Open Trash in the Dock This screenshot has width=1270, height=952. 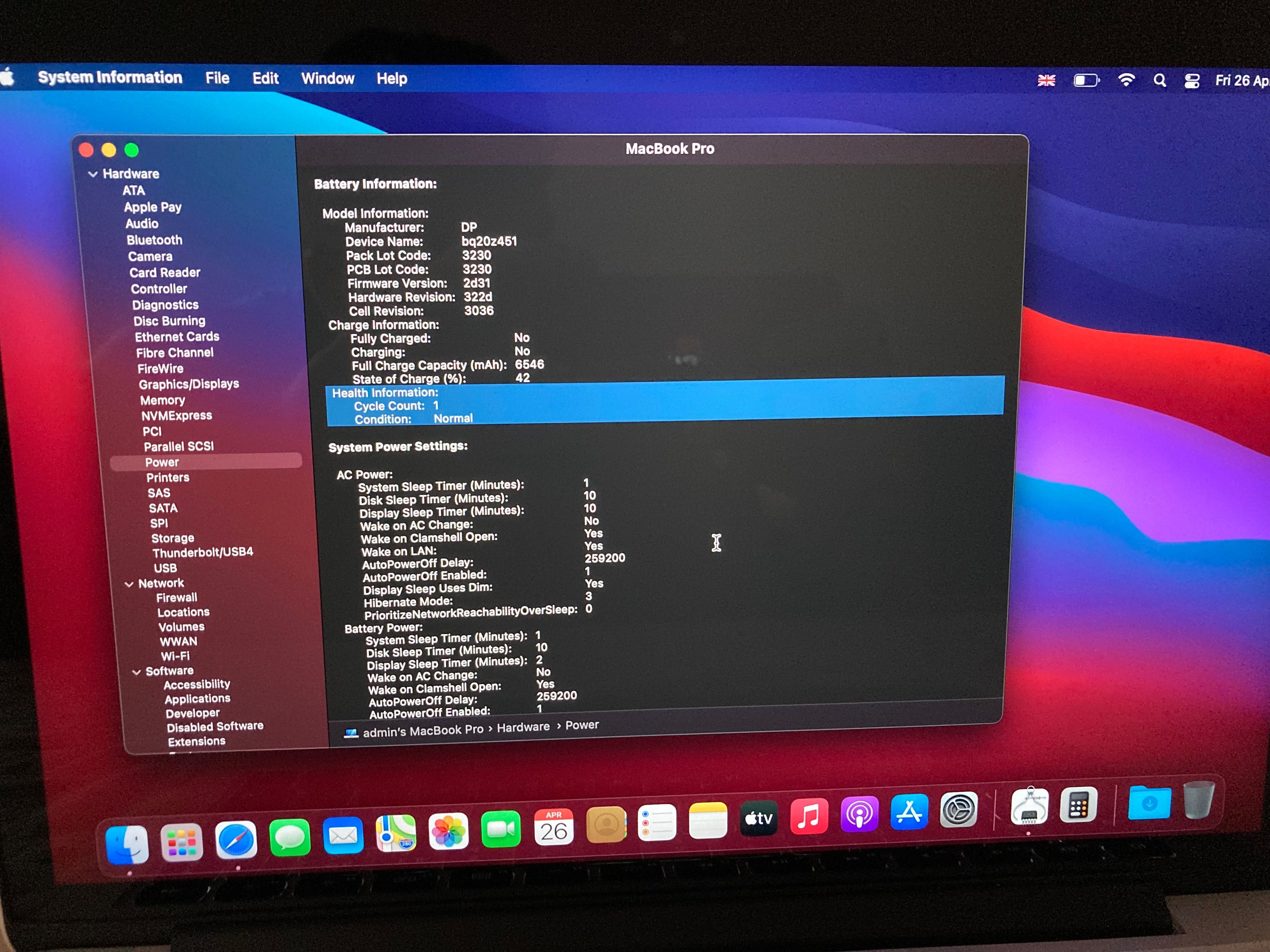pos(1199,799)
